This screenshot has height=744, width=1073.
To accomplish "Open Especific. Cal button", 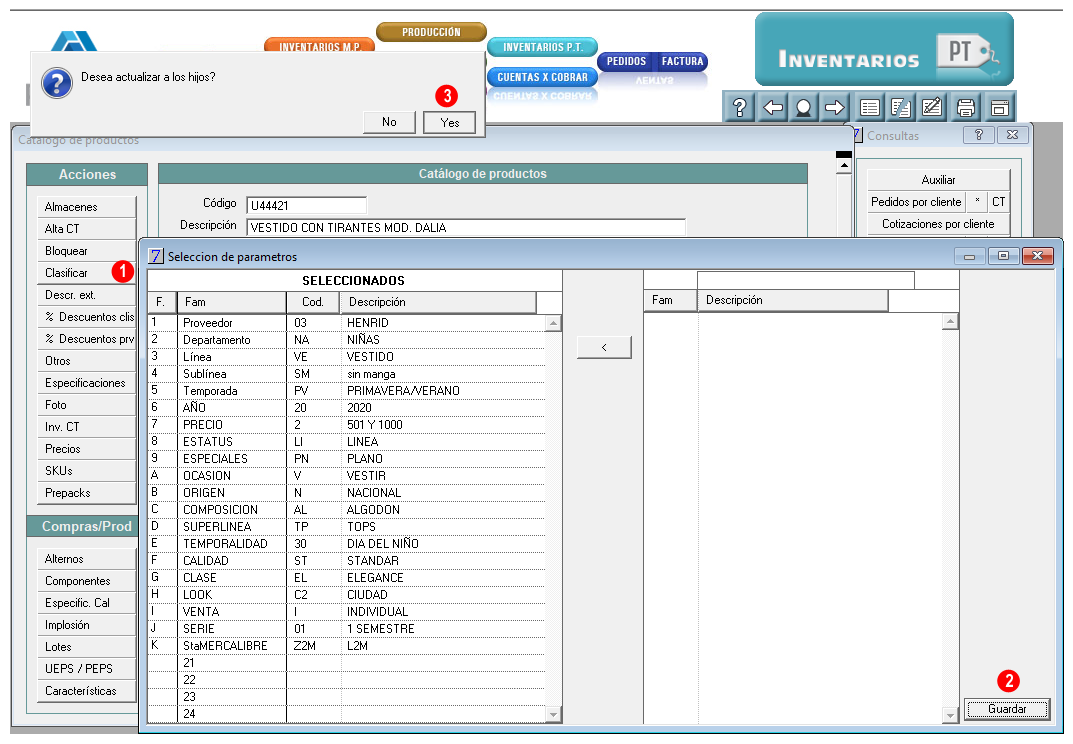I will pyautogui.click(x=86, y=602).
